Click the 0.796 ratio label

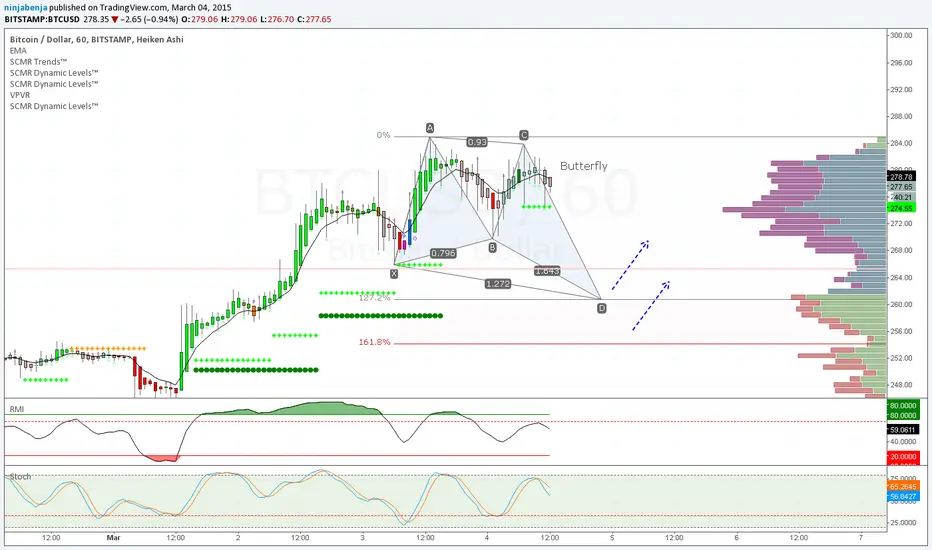coord(443,253)
